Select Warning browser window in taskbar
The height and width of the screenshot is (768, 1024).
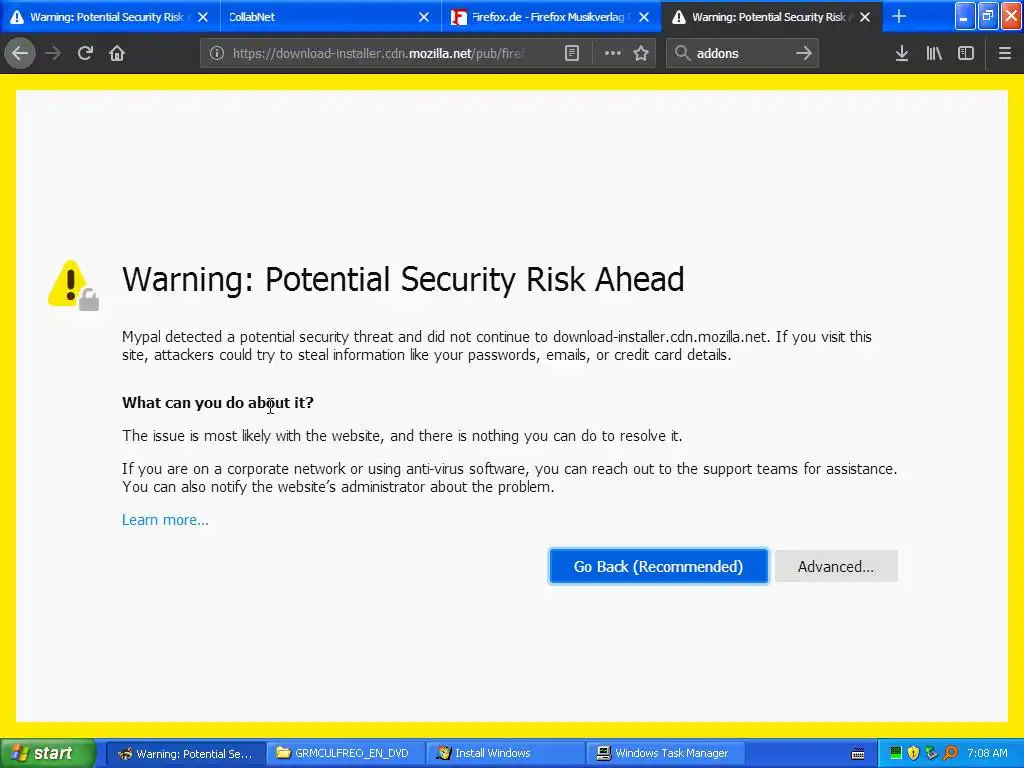[x=185, y=753]
